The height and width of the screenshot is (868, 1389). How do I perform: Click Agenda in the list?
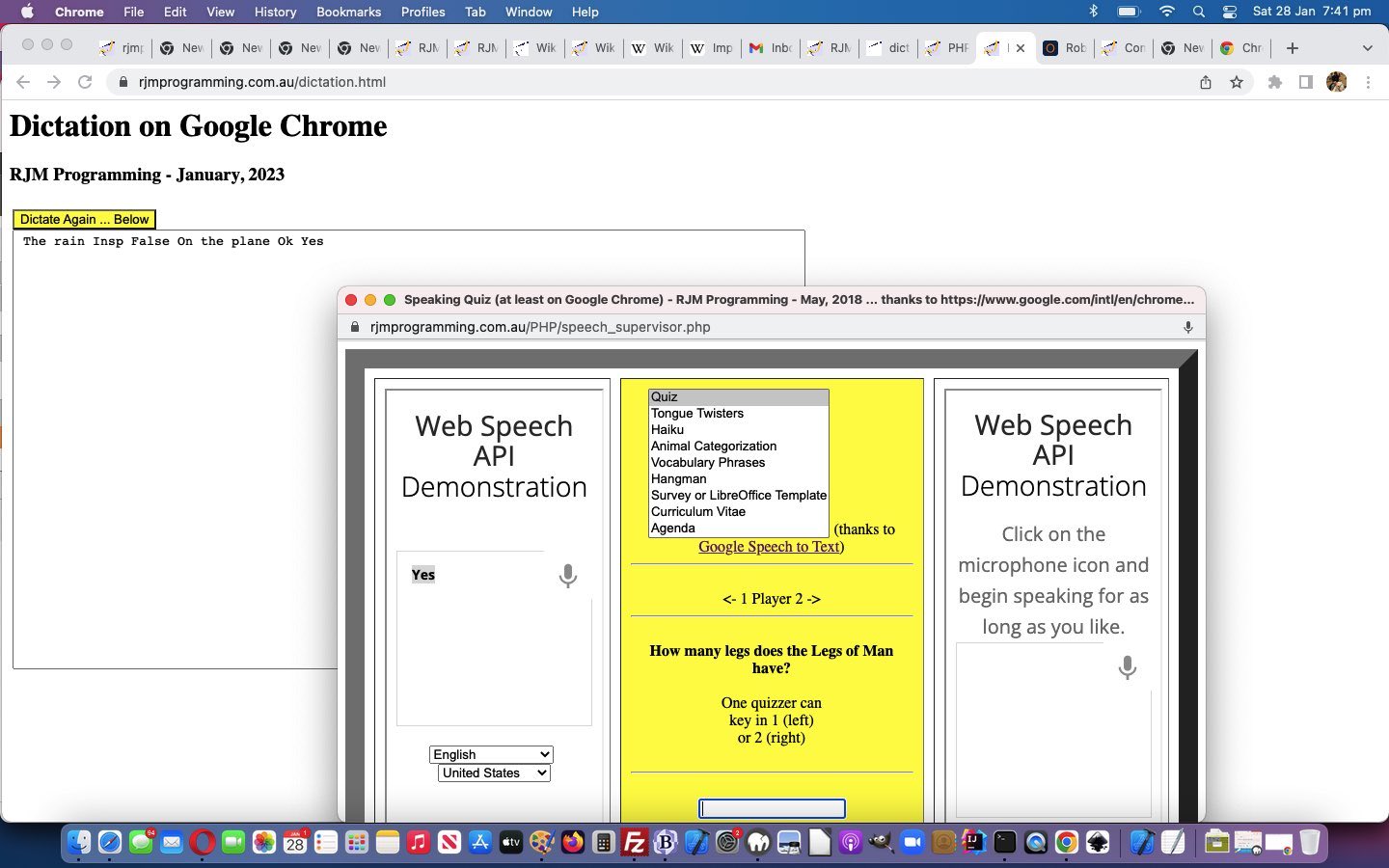tap(739, 529)
